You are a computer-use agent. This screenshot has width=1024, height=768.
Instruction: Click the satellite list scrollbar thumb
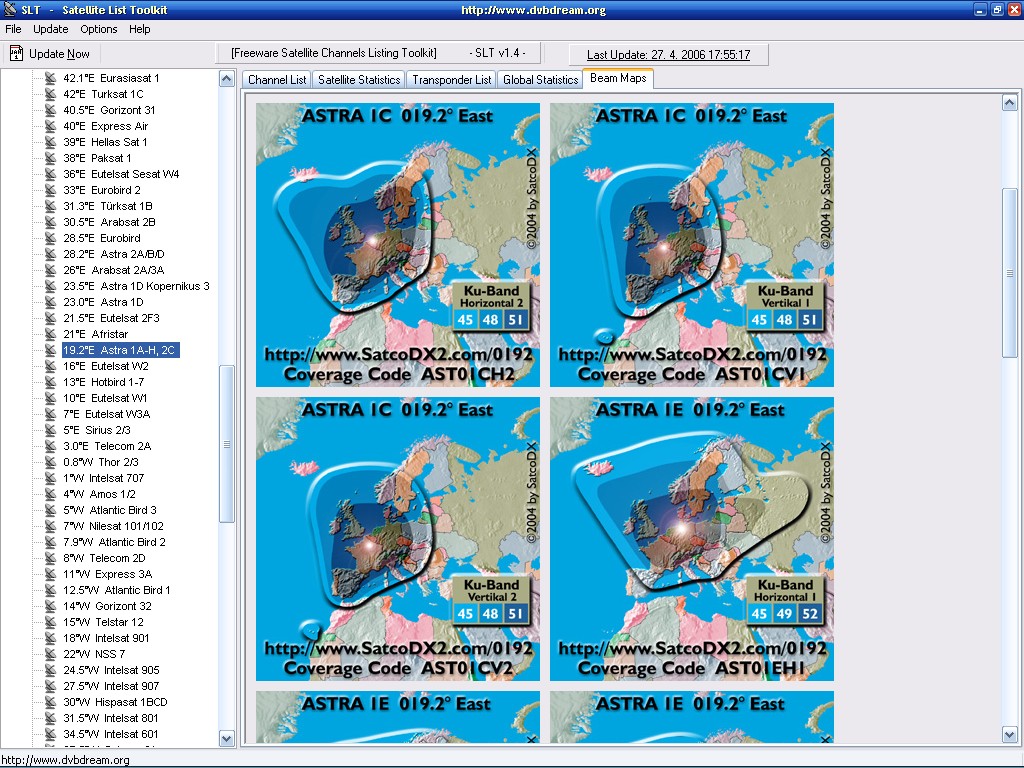click(x=227, y=444)
